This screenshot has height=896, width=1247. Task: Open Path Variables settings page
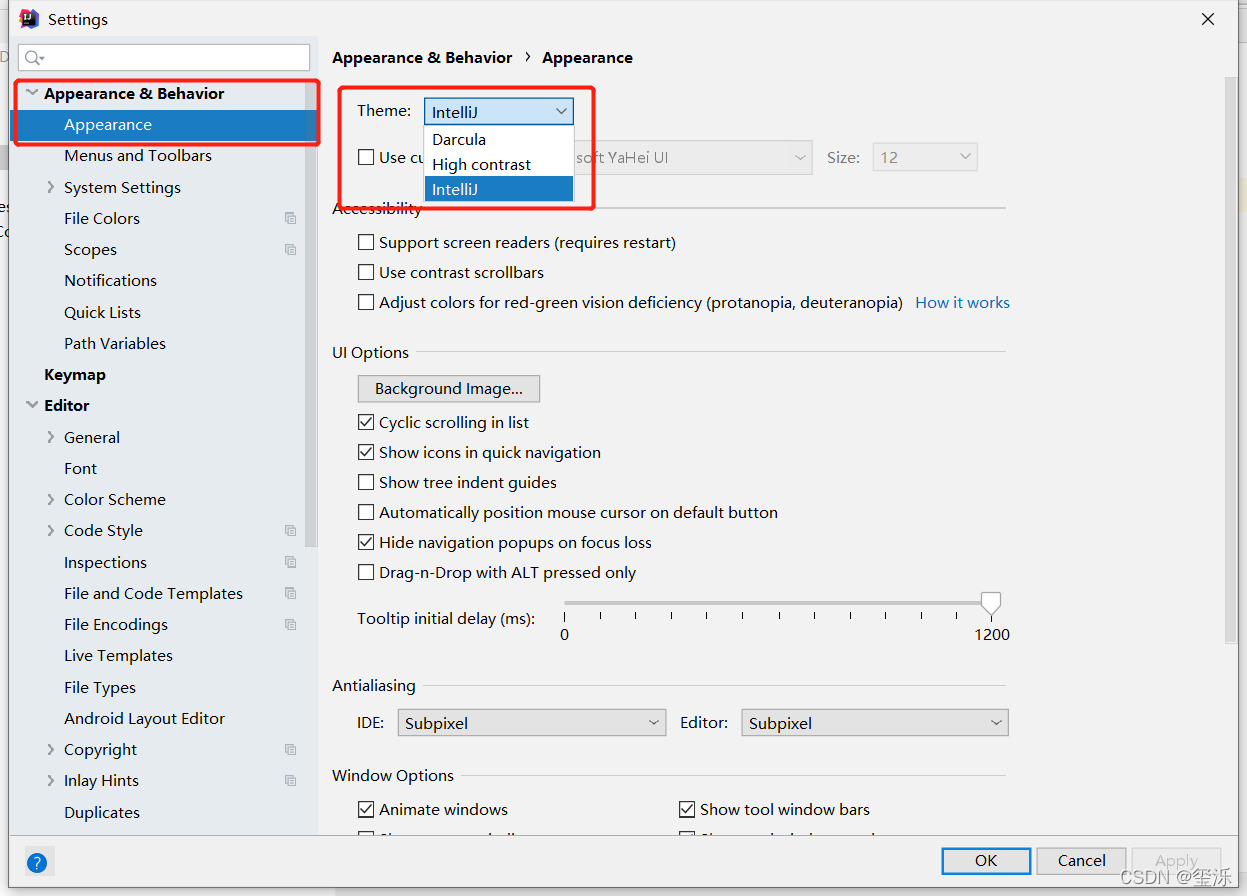coord(115,343)
